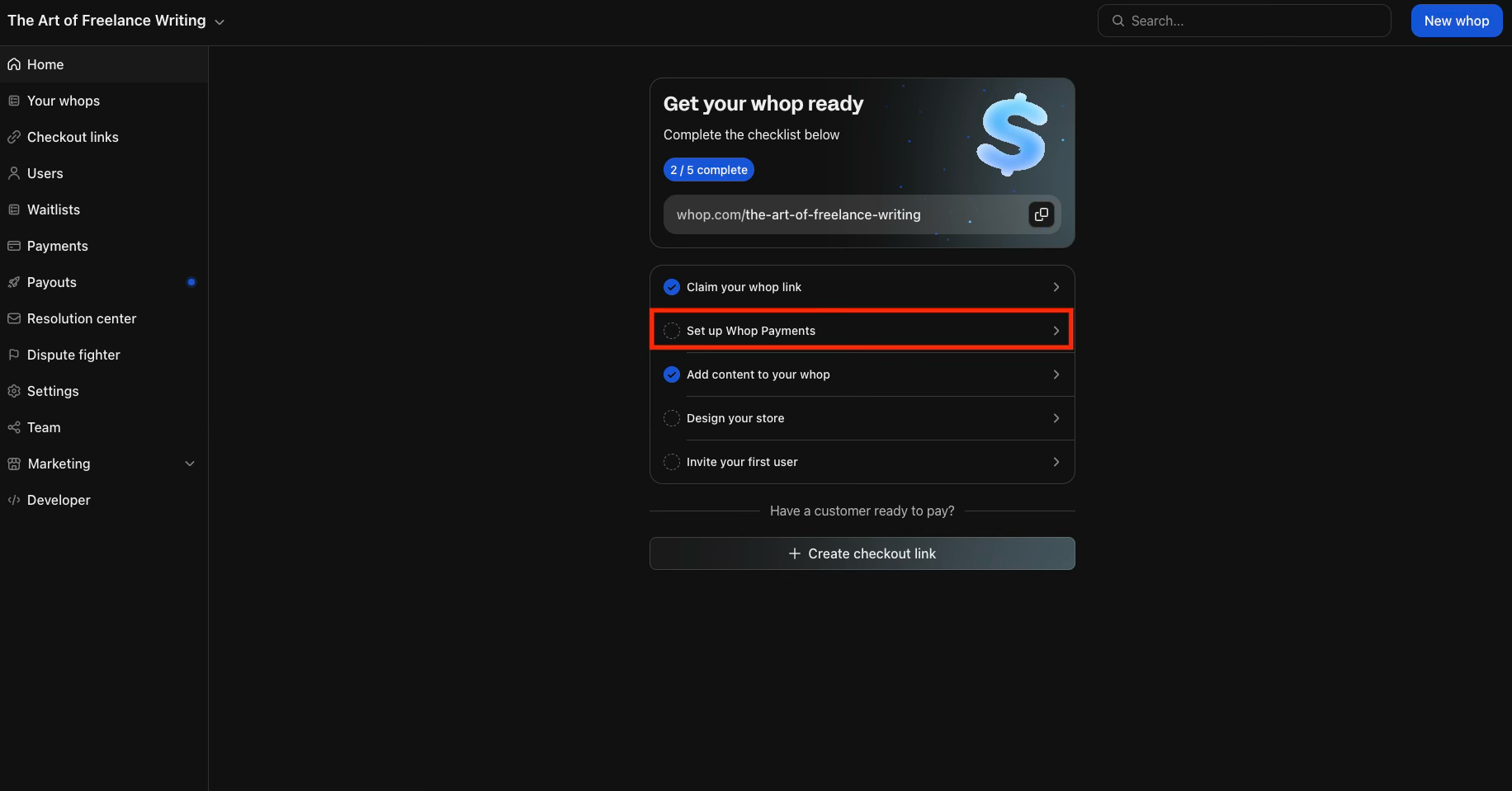Click the Developer code icon
This screenshot has width=1512, height=791.
14,500
